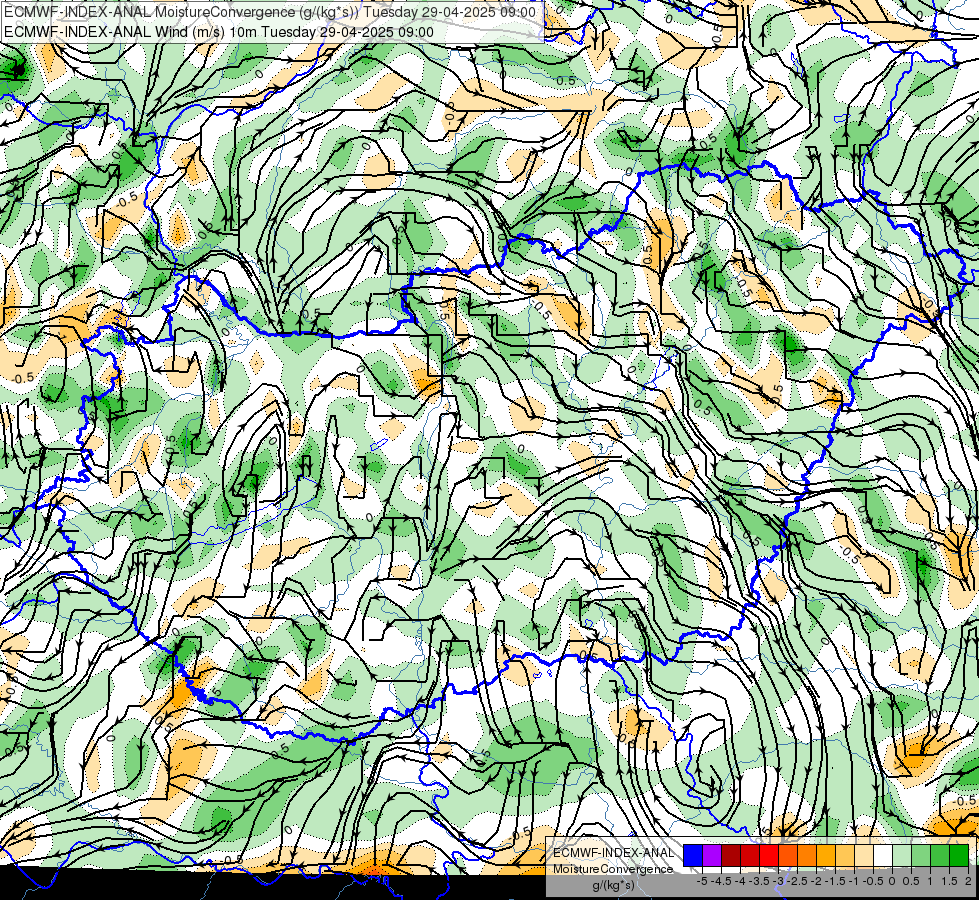The width and height of the screenshot is (979, 900).
Task: Click the light orange swatch between -1.5 and -1
Action: click(845, 855)
